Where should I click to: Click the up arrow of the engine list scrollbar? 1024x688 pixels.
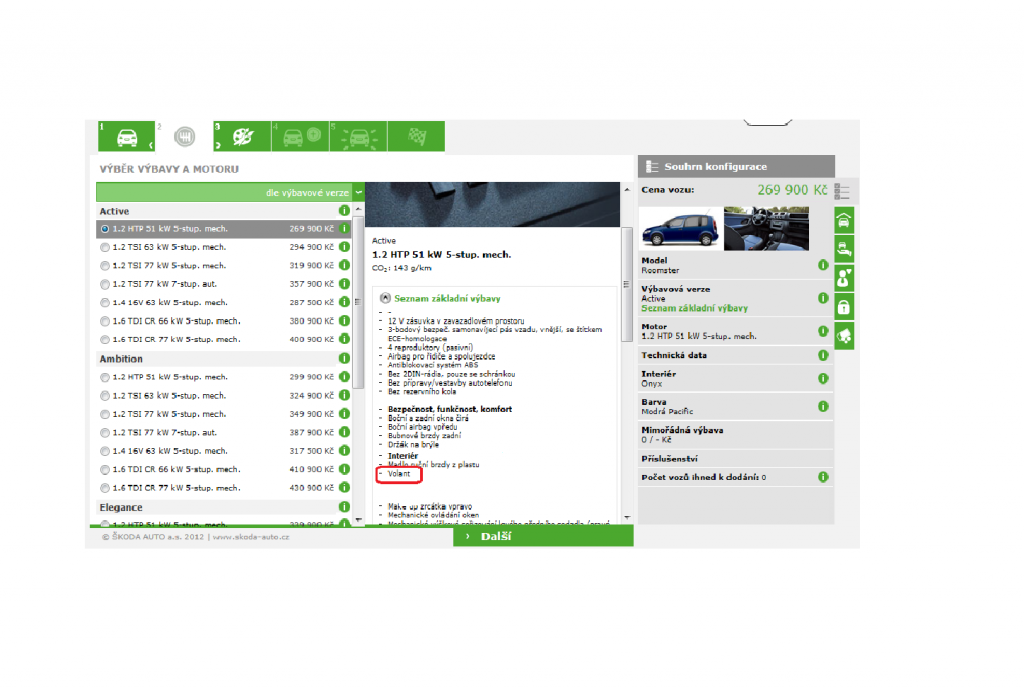pyautogui.click(x=359, y=209)
